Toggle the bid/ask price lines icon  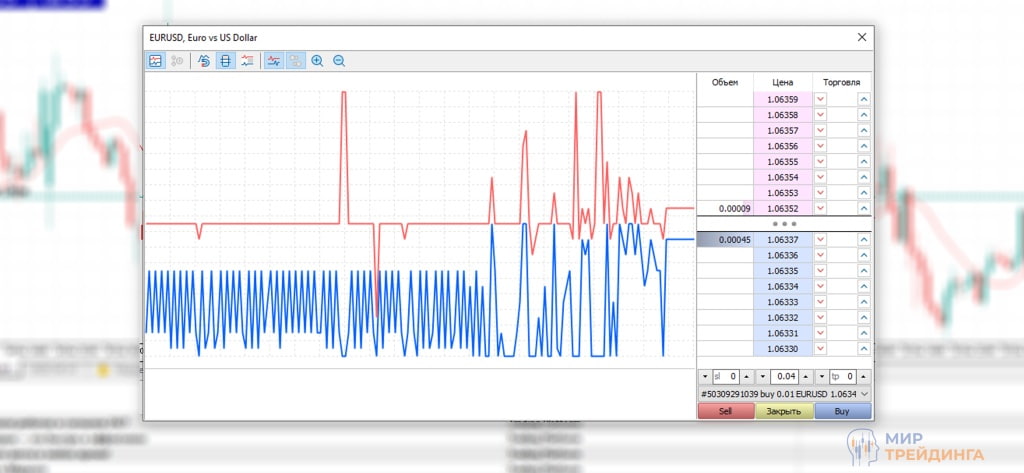pos(273,61)
